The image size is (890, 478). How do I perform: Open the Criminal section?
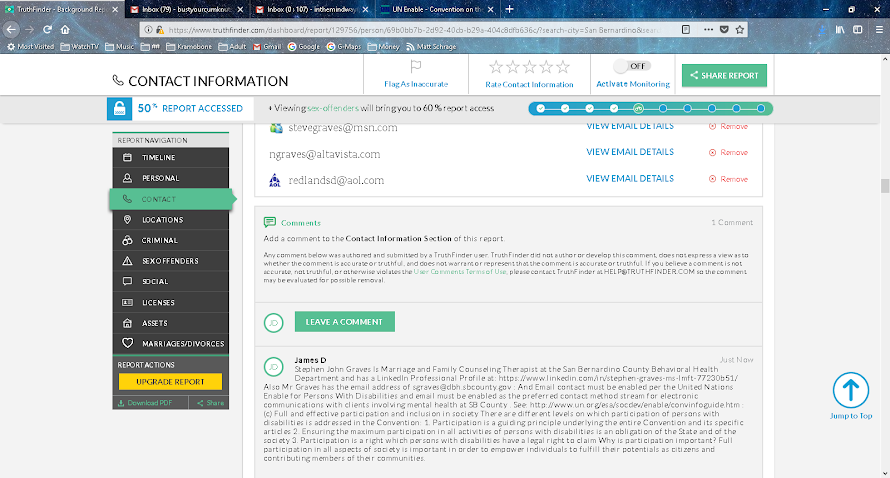[x=171, y=240]
